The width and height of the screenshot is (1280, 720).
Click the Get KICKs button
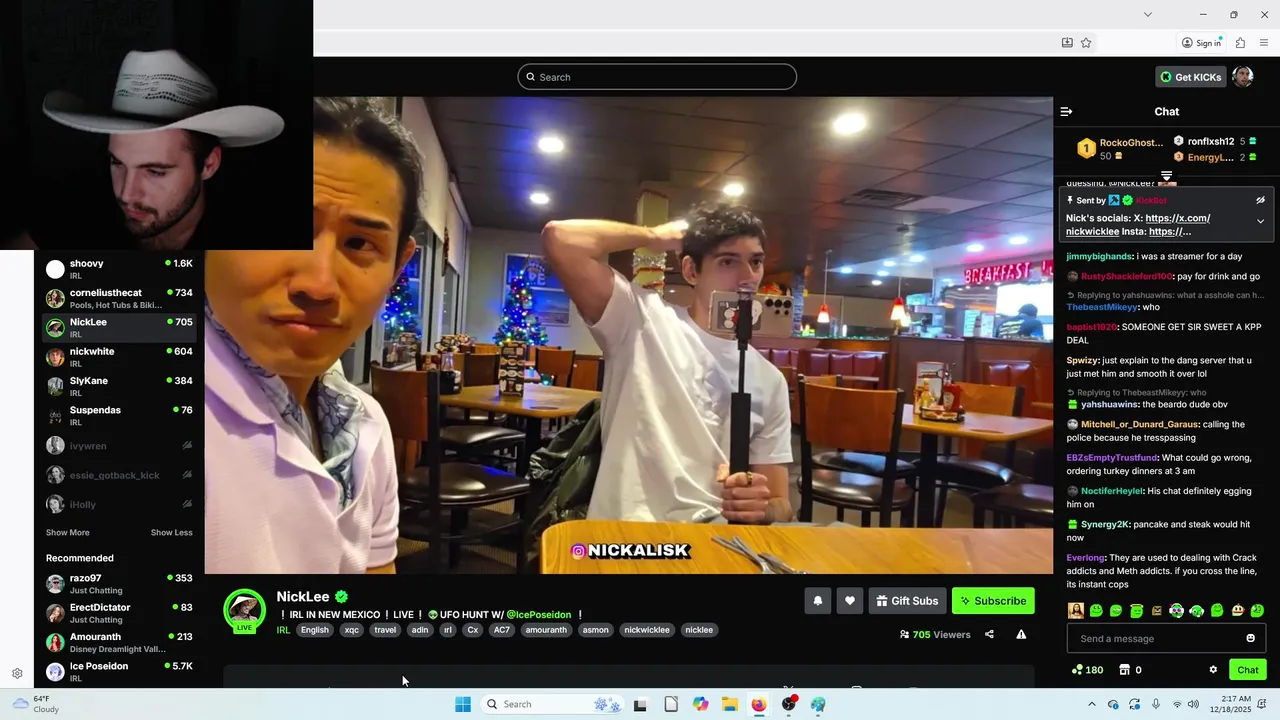point(1190,77)
